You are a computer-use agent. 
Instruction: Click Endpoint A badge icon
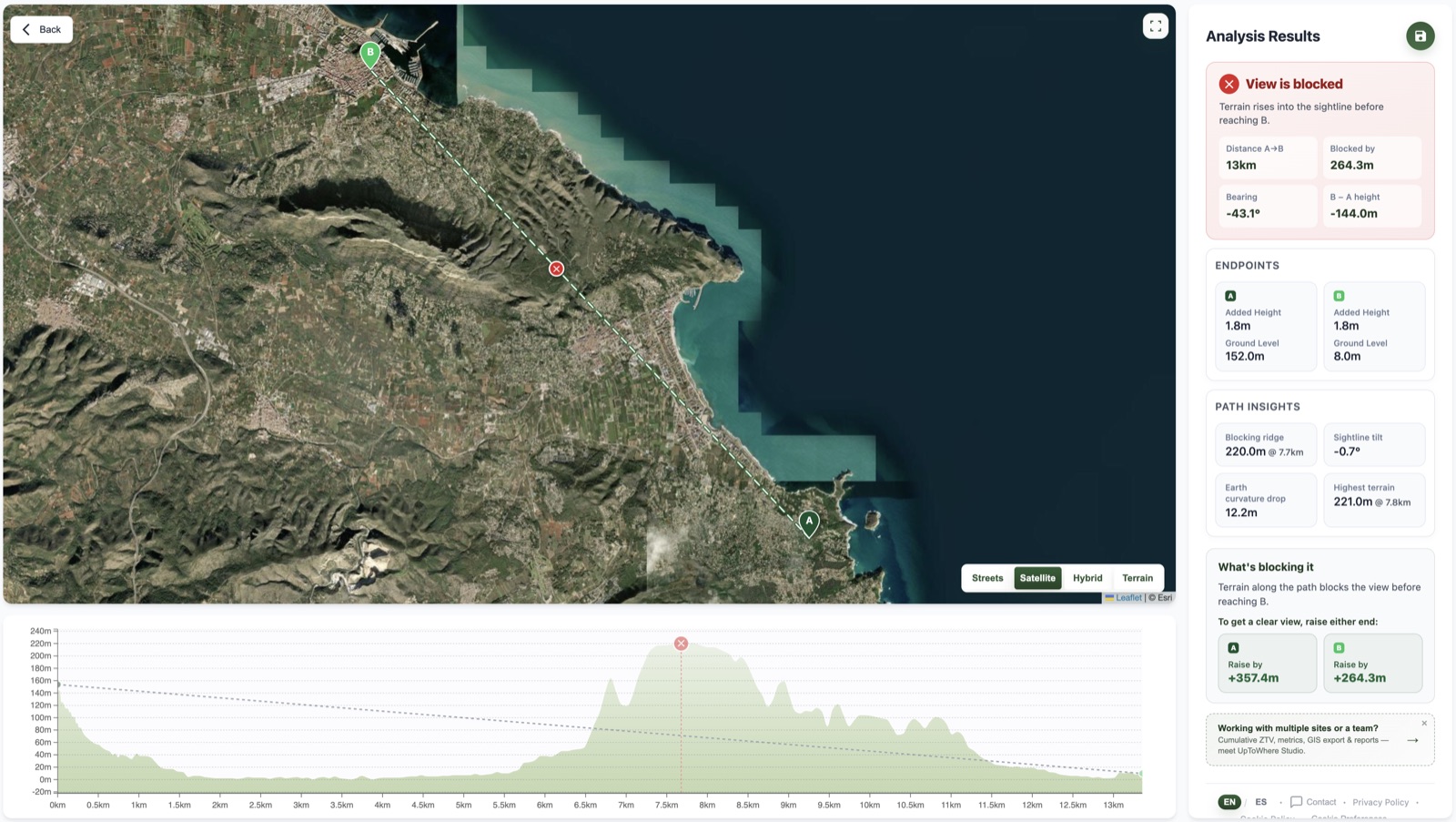click(x=1230, y=296)
